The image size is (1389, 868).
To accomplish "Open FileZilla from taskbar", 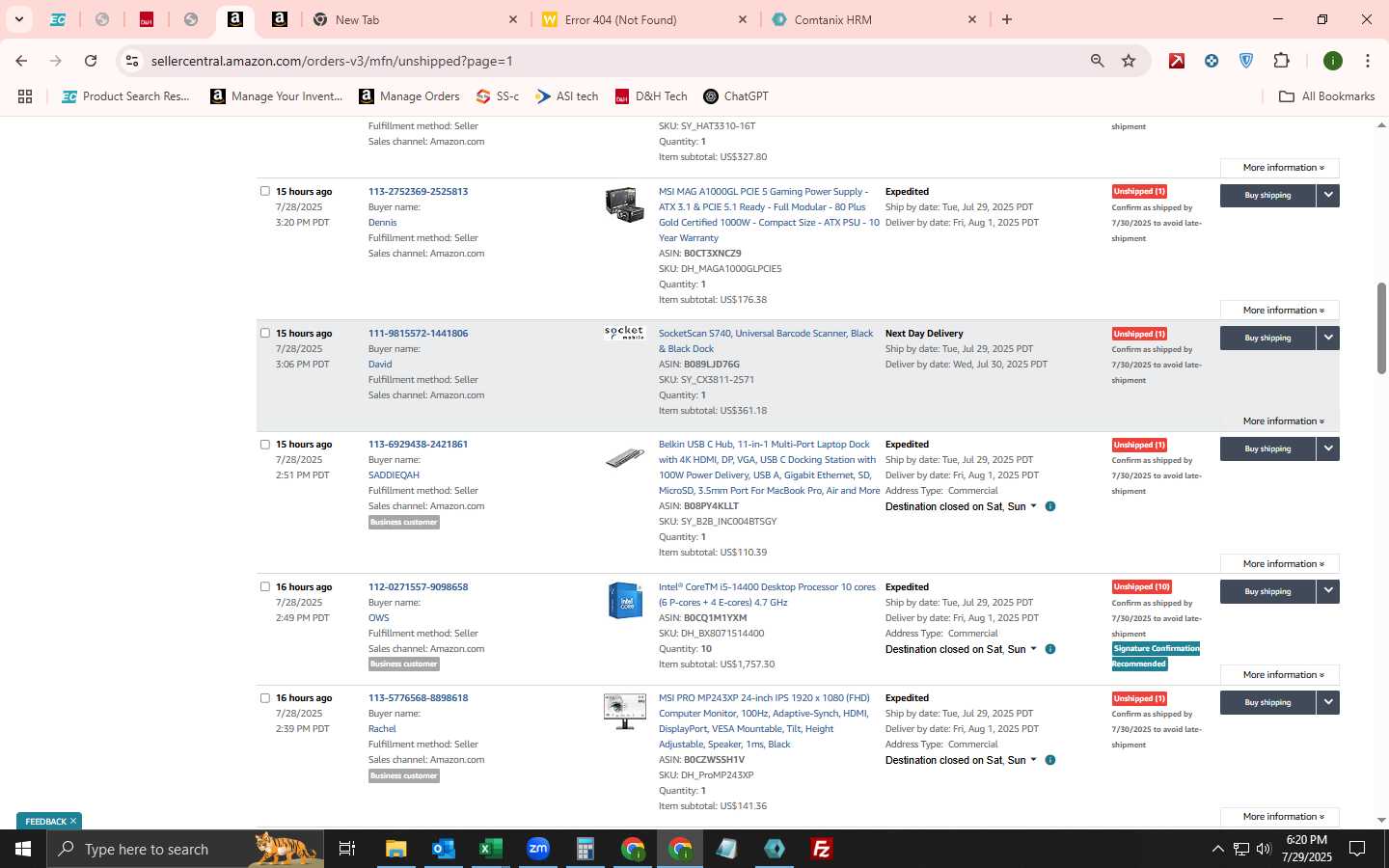I will (822, 849).
